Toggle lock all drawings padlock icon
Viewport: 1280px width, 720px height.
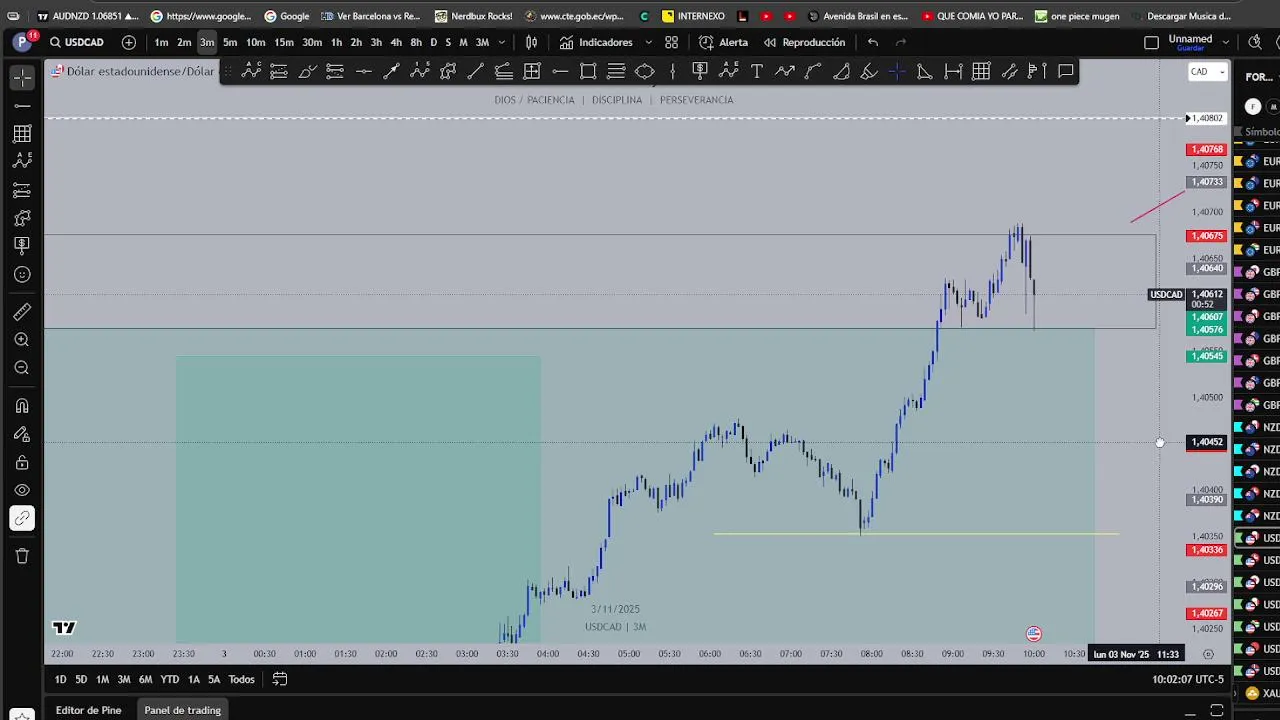[x=22, y=462]
